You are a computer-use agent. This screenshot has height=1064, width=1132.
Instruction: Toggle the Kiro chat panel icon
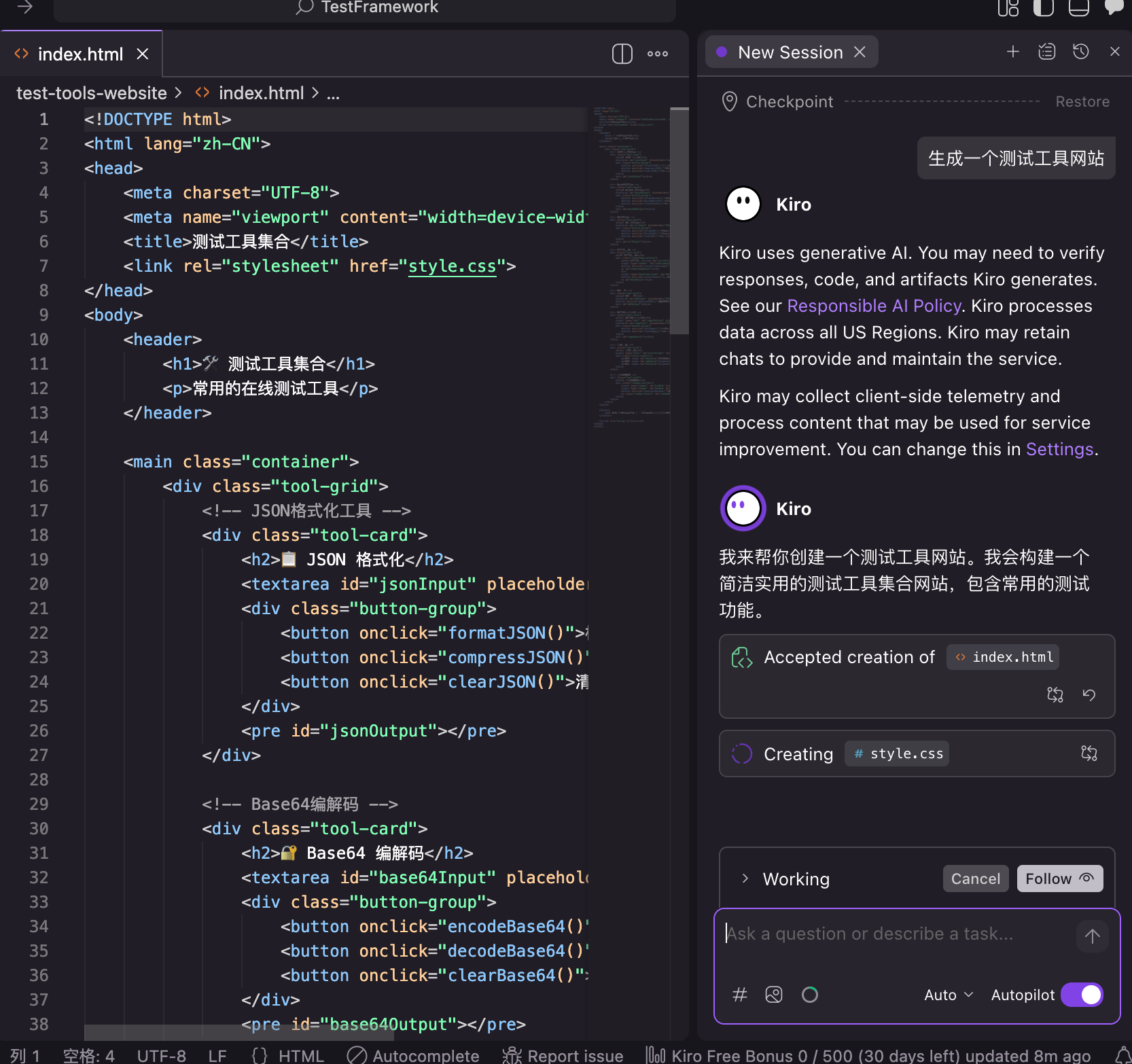[x=1114, y=7]
